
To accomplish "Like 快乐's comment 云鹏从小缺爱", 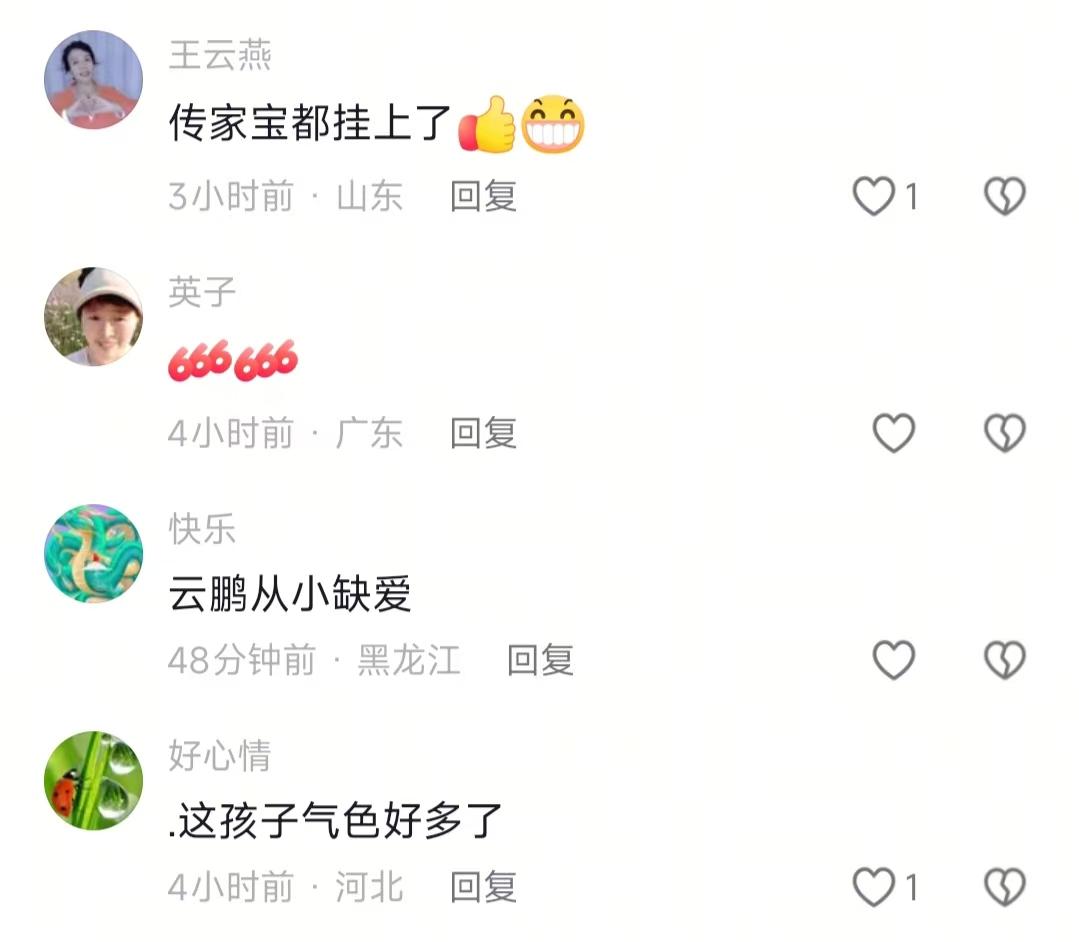I will [893, 660].
